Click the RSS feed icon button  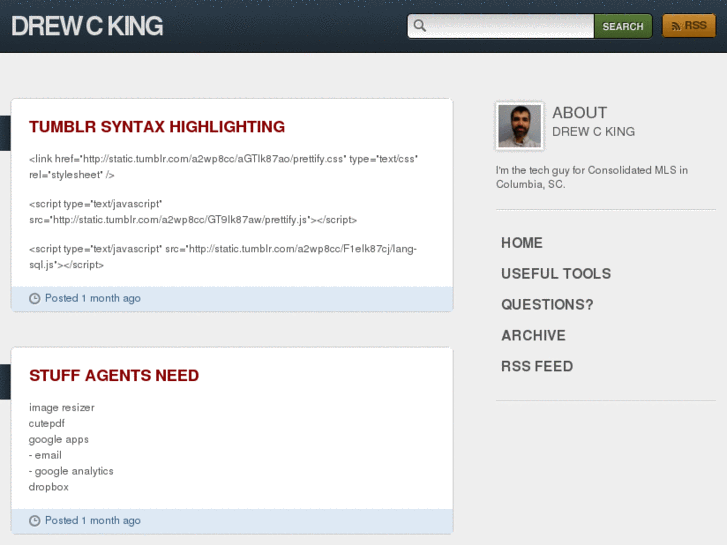tap(688, 26)
